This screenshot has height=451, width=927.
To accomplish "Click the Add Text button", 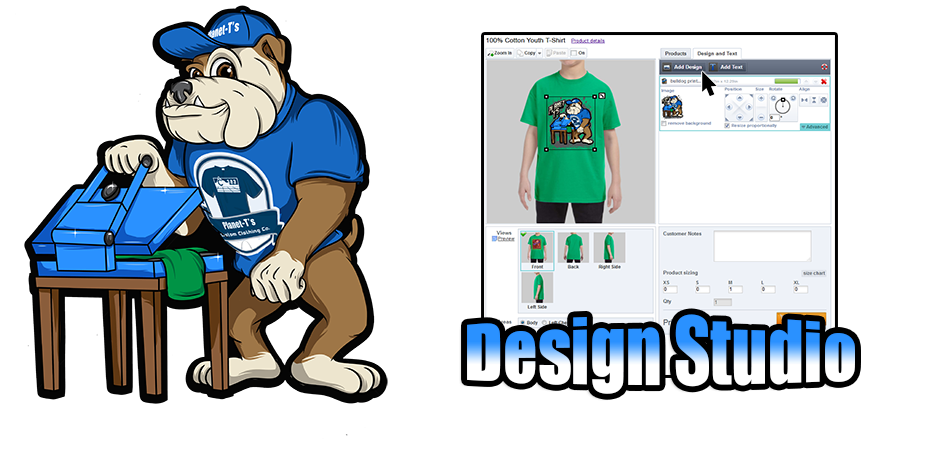I will (727, 67).
